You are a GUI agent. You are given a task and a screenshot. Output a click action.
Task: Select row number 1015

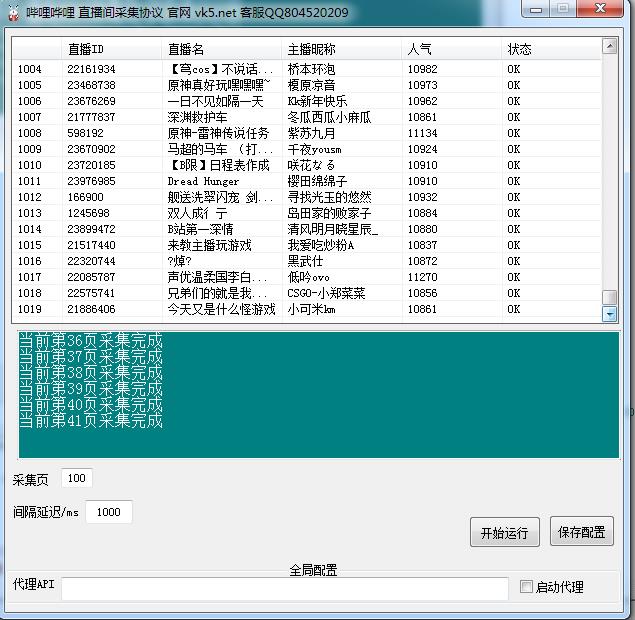pyautogui.click(x=30, y=245)
